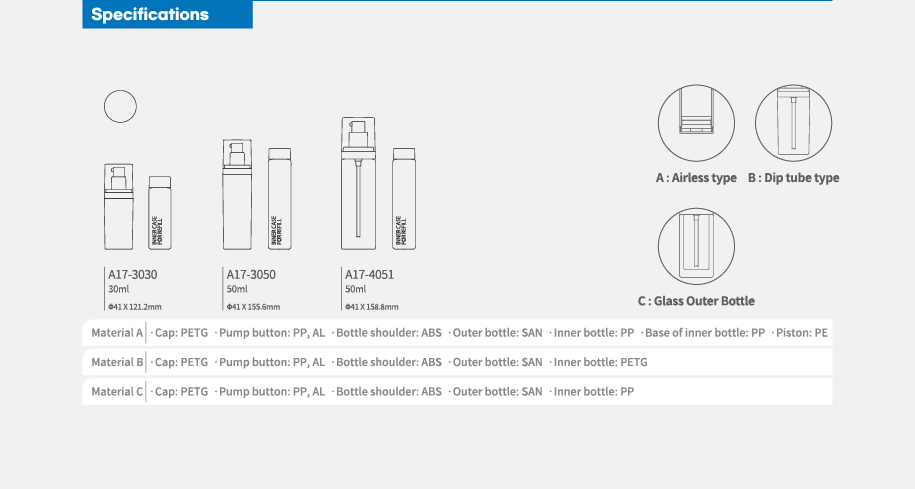Click the A17-4051 model name
The height and width of the screenshot is (489, 915).
[x=369, y=274]
